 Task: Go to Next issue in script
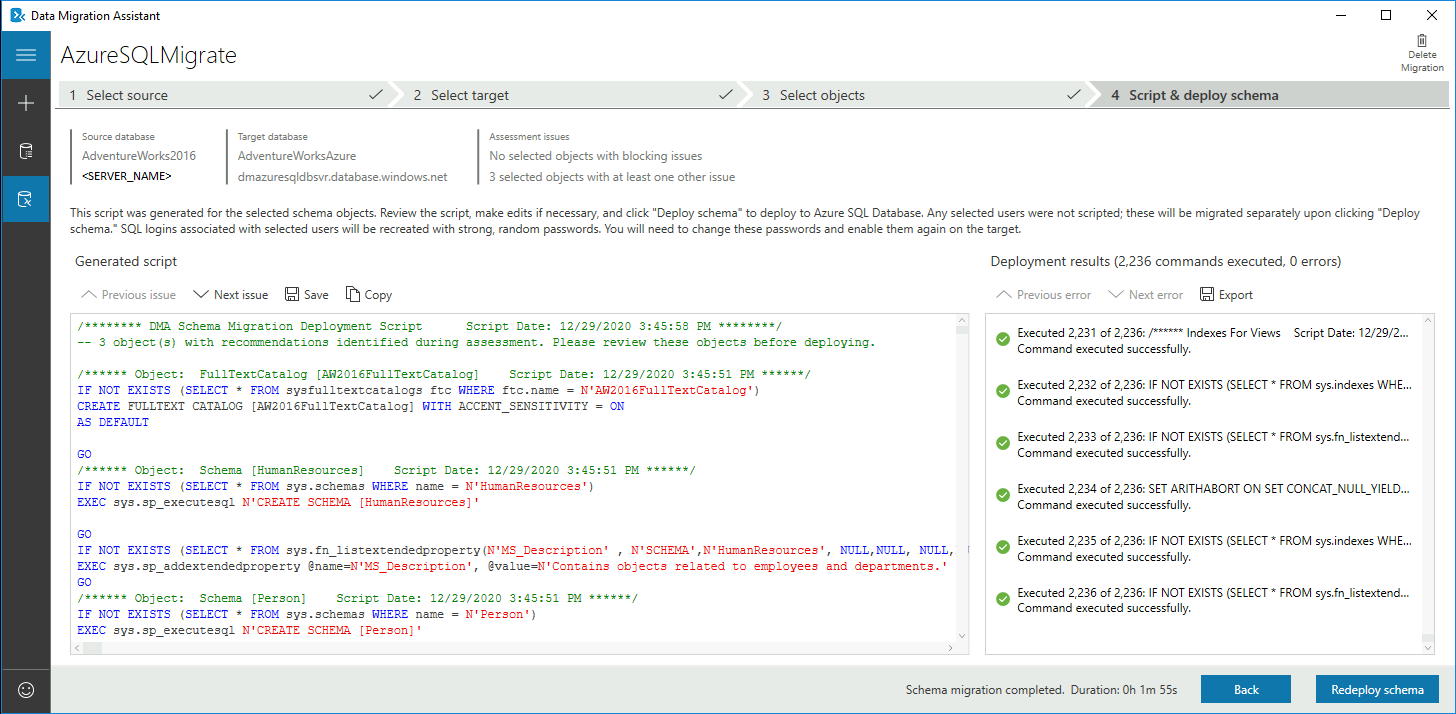[x=231, y=295]
